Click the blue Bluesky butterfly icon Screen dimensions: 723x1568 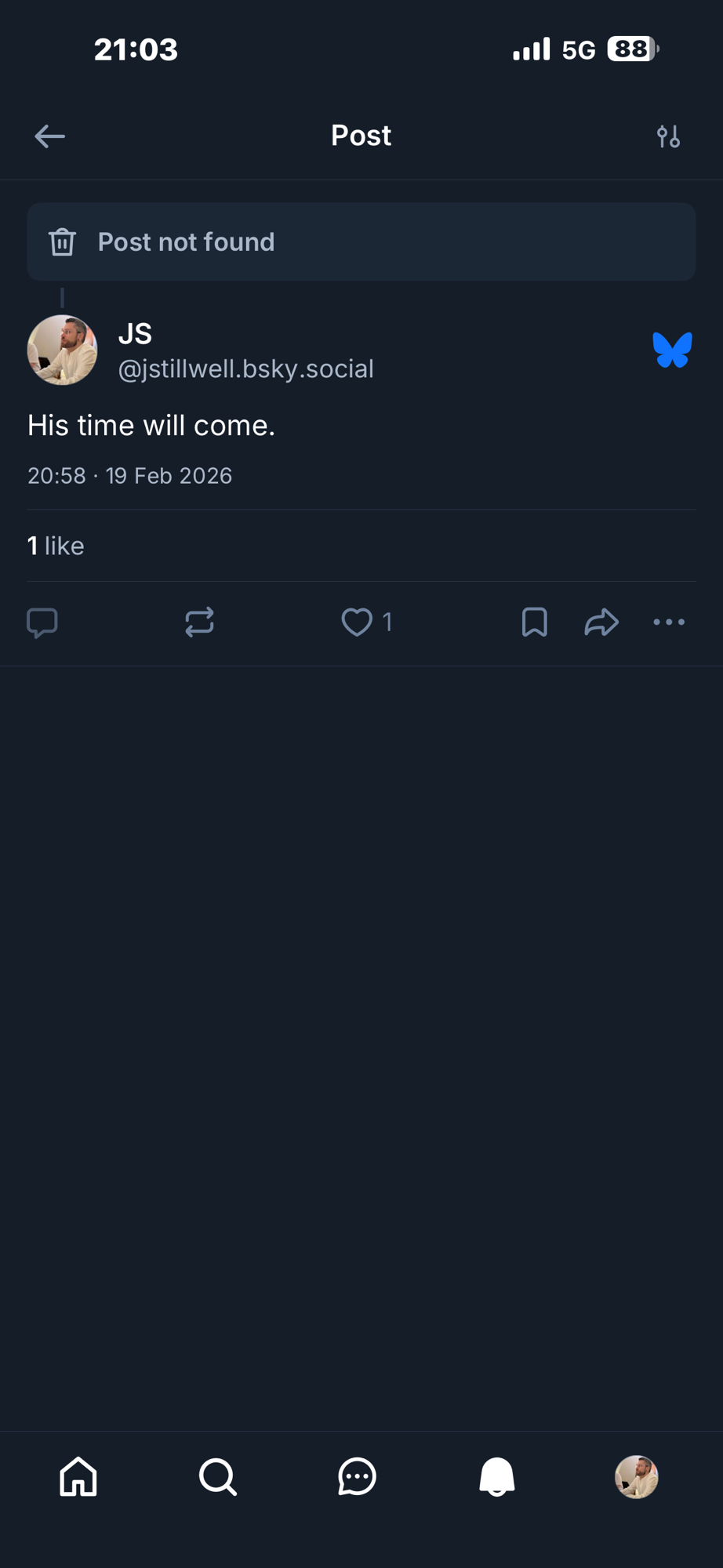672,350
